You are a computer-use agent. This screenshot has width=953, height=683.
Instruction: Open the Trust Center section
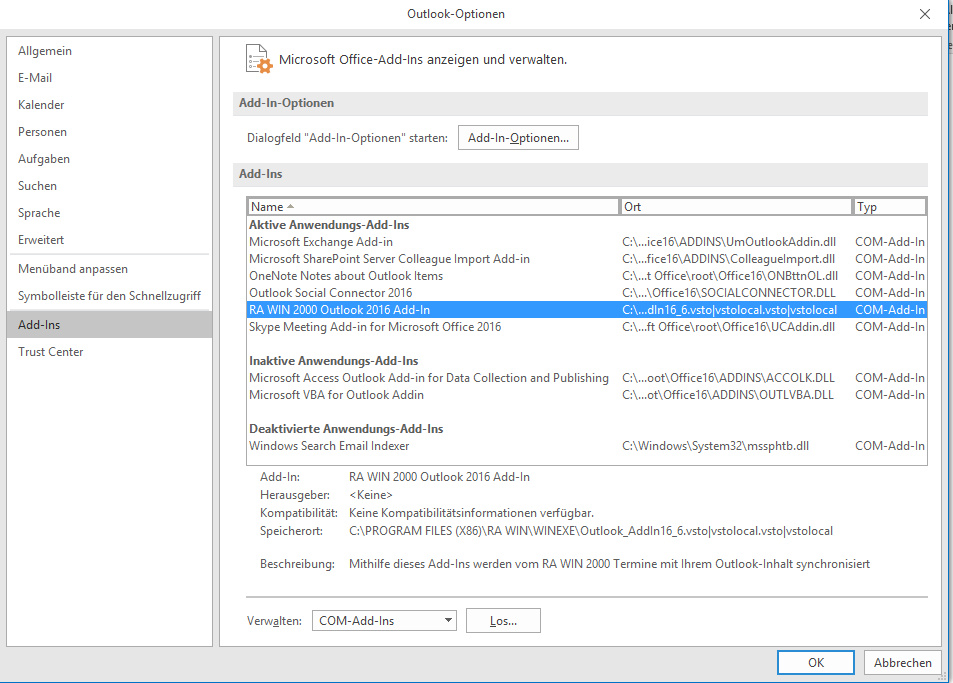click(50, 351)
